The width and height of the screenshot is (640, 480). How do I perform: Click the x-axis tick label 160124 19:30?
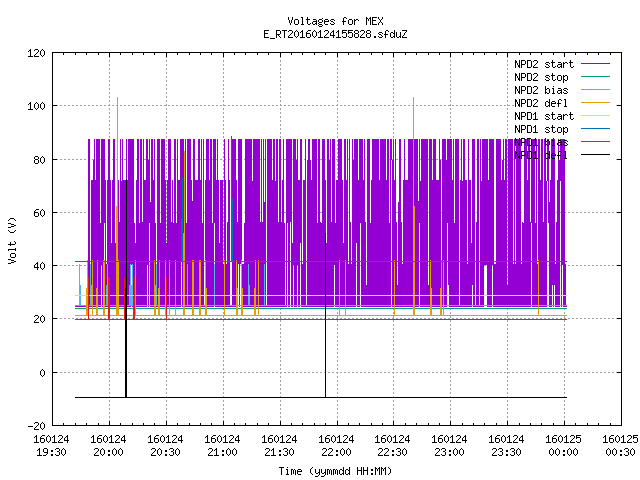pos(51,446)
